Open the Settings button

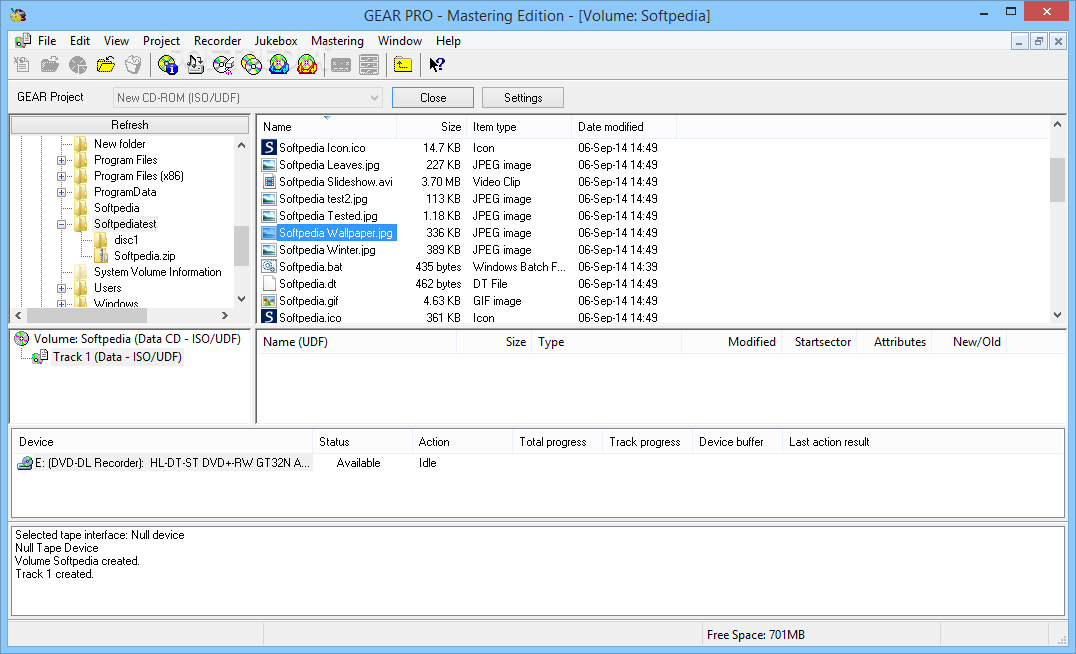523,97
